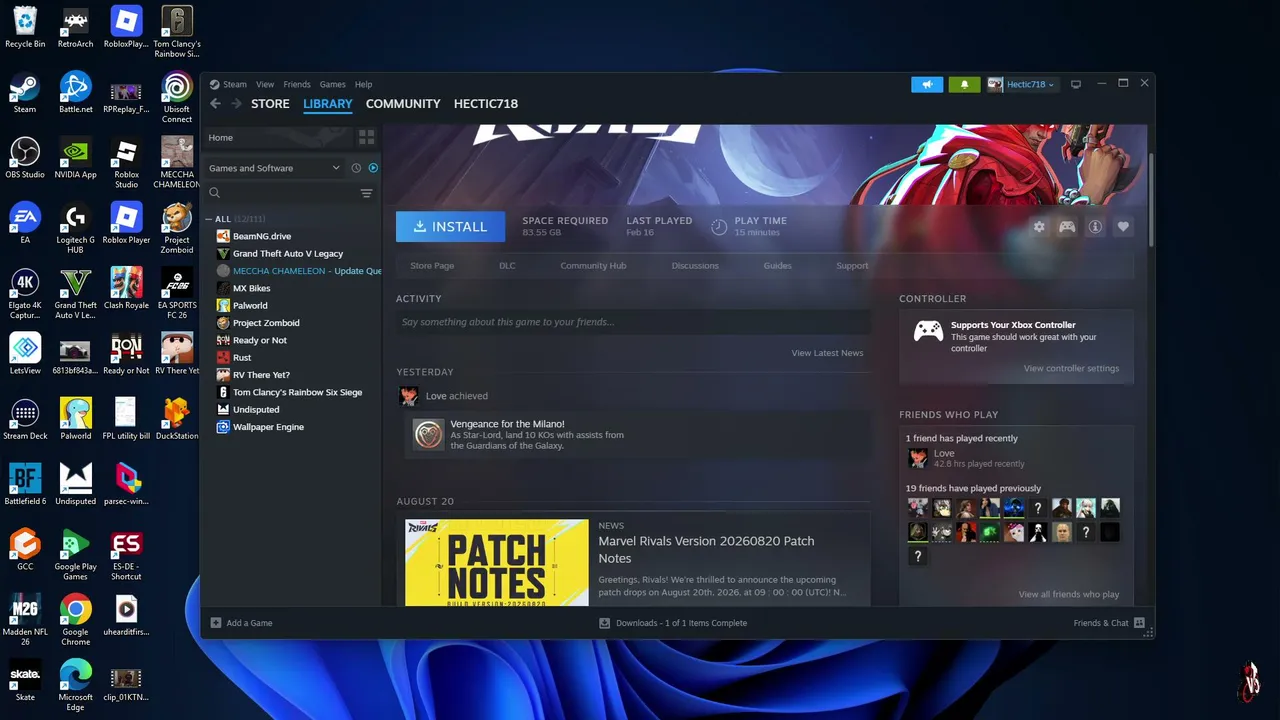Select Palworld in the game list

(250, 306)
